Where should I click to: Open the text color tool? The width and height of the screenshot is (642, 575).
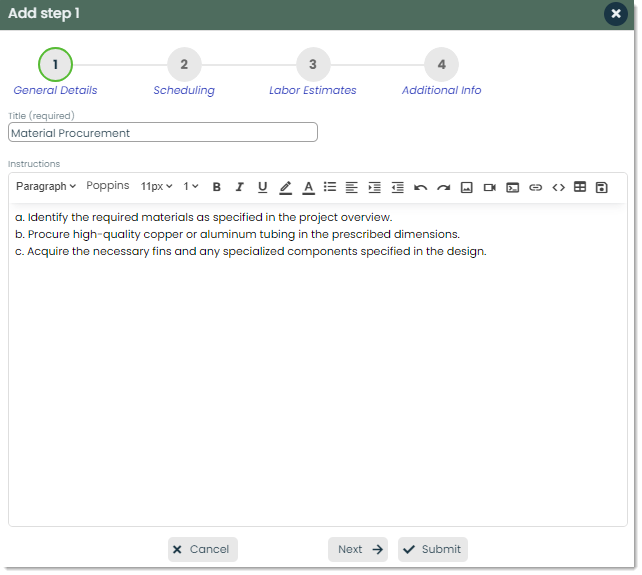(x=308, y=188)
